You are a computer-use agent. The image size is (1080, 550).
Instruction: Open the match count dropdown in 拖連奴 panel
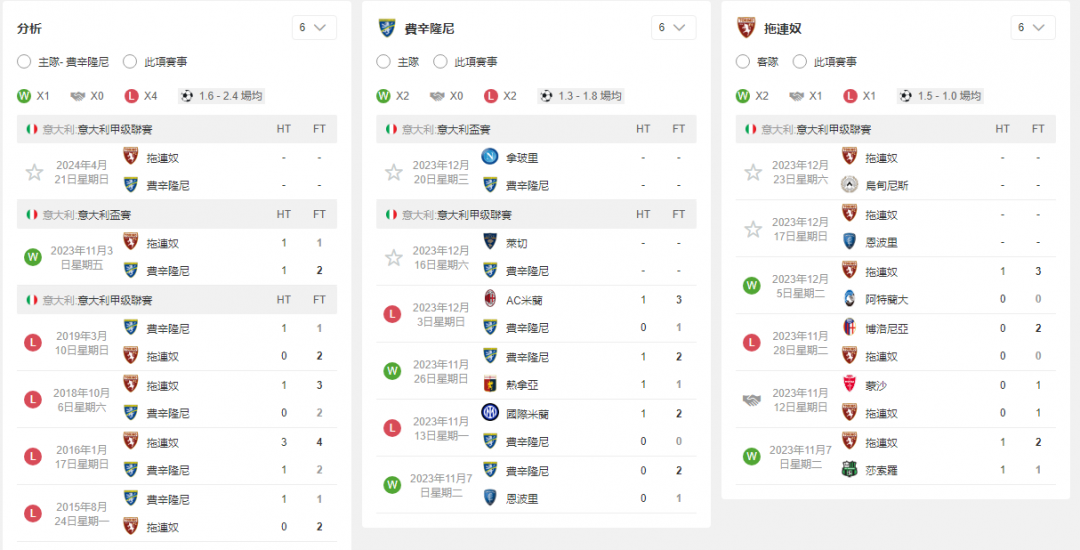coord(1033,28)
